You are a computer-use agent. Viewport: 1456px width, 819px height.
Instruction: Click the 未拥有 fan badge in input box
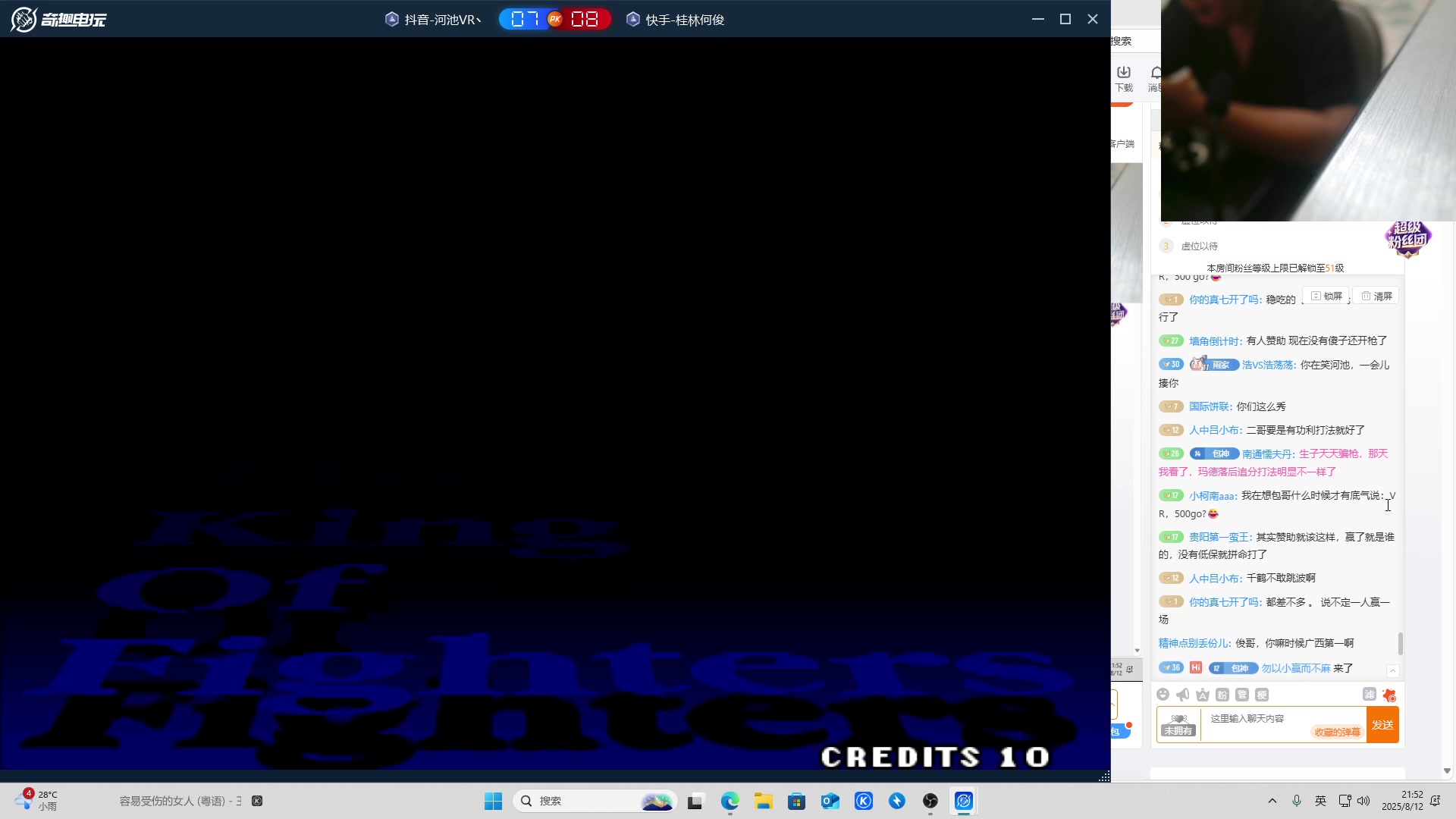coord(1178,725)
